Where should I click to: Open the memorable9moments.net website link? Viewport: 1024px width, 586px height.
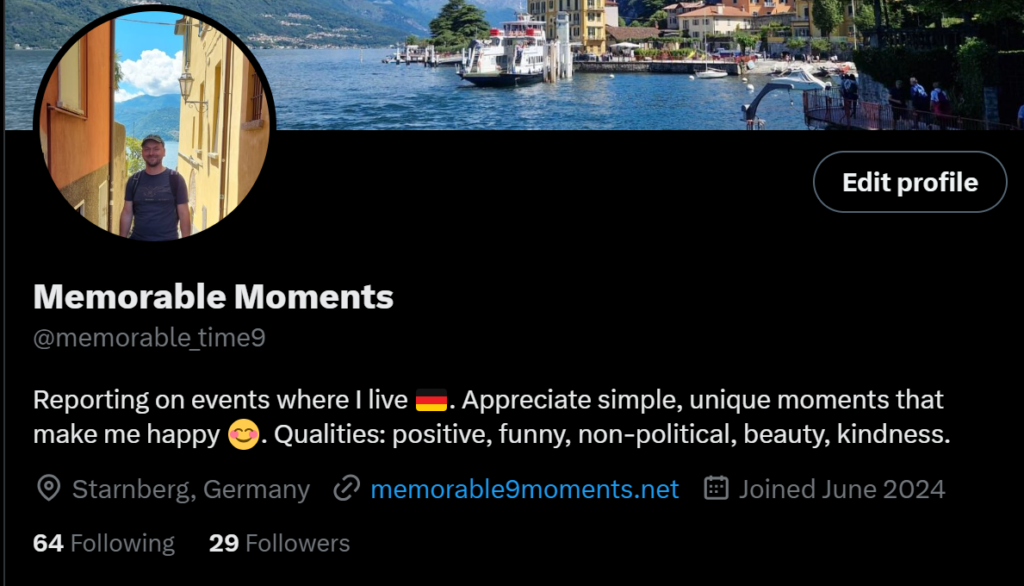pos(524,489)
